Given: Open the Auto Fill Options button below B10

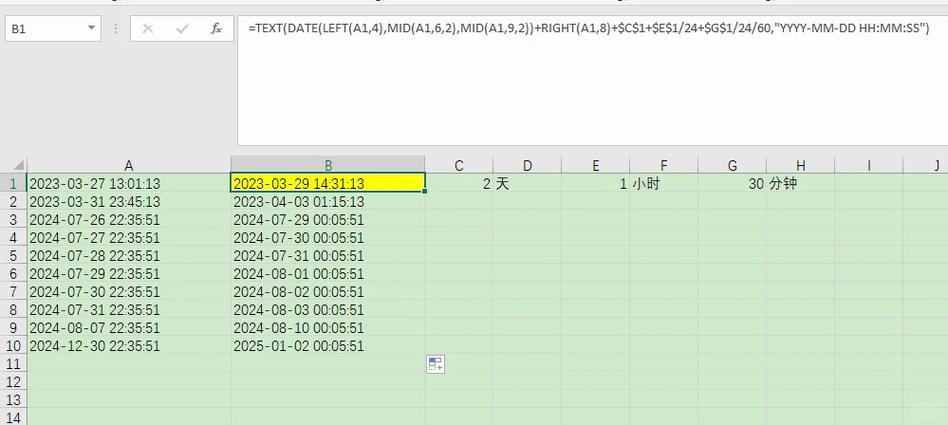Looking at the screenshot, I should pyautogui.click(x=435, y=365).
